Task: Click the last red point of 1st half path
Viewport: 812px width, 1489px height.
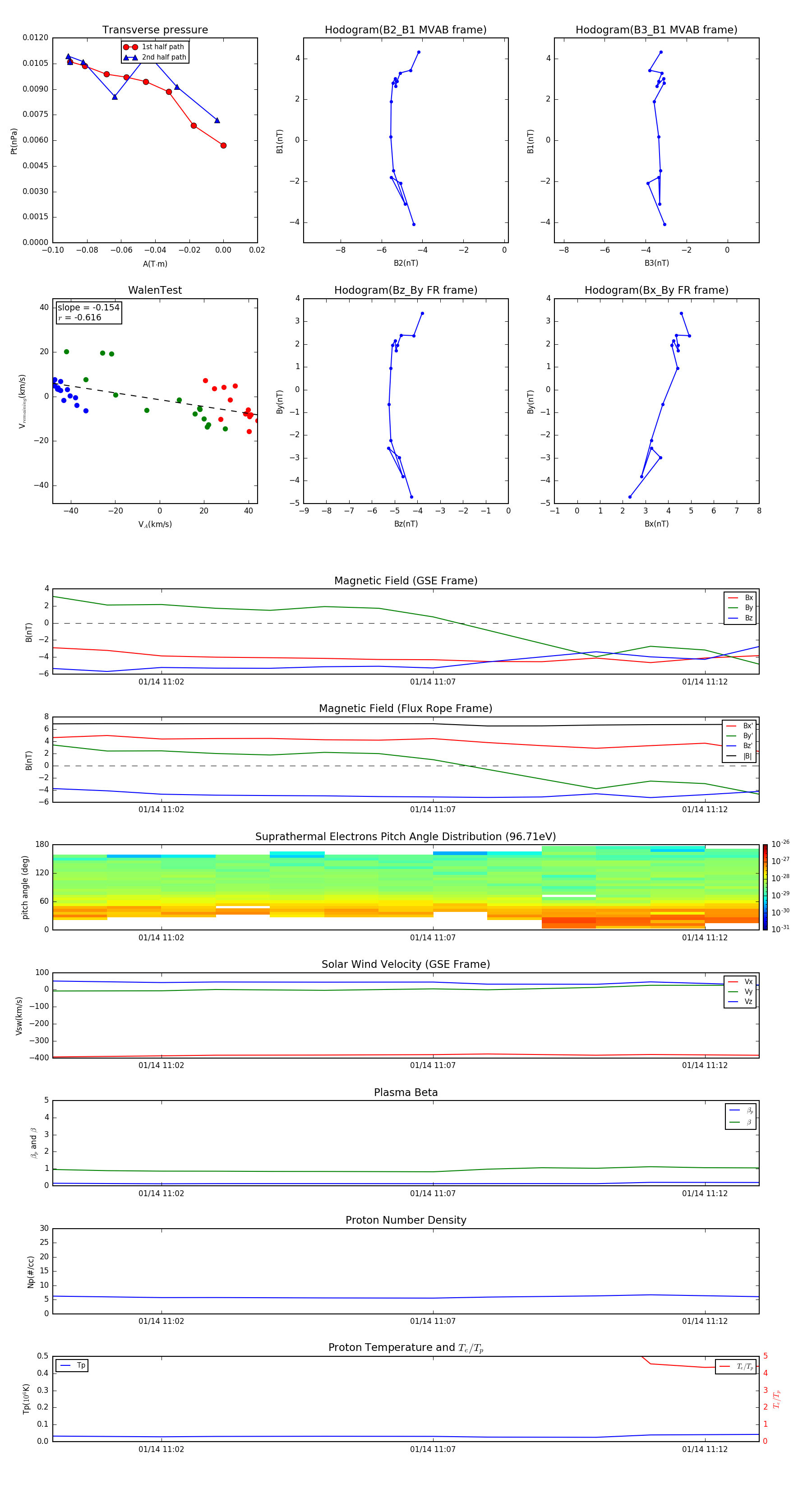Action: click(x=223, y=146)
